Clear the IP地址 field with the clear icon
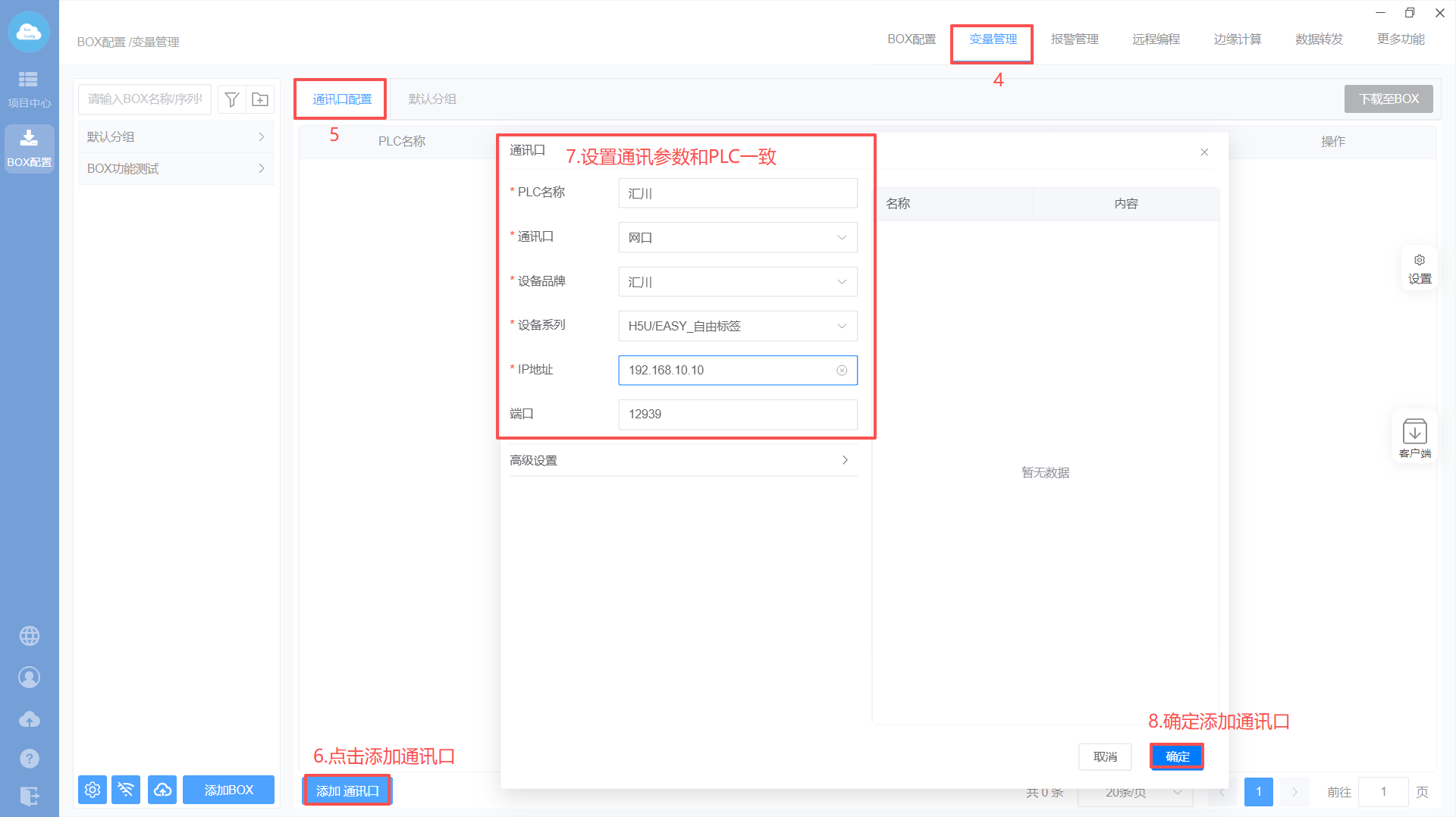 click(842, 371)
